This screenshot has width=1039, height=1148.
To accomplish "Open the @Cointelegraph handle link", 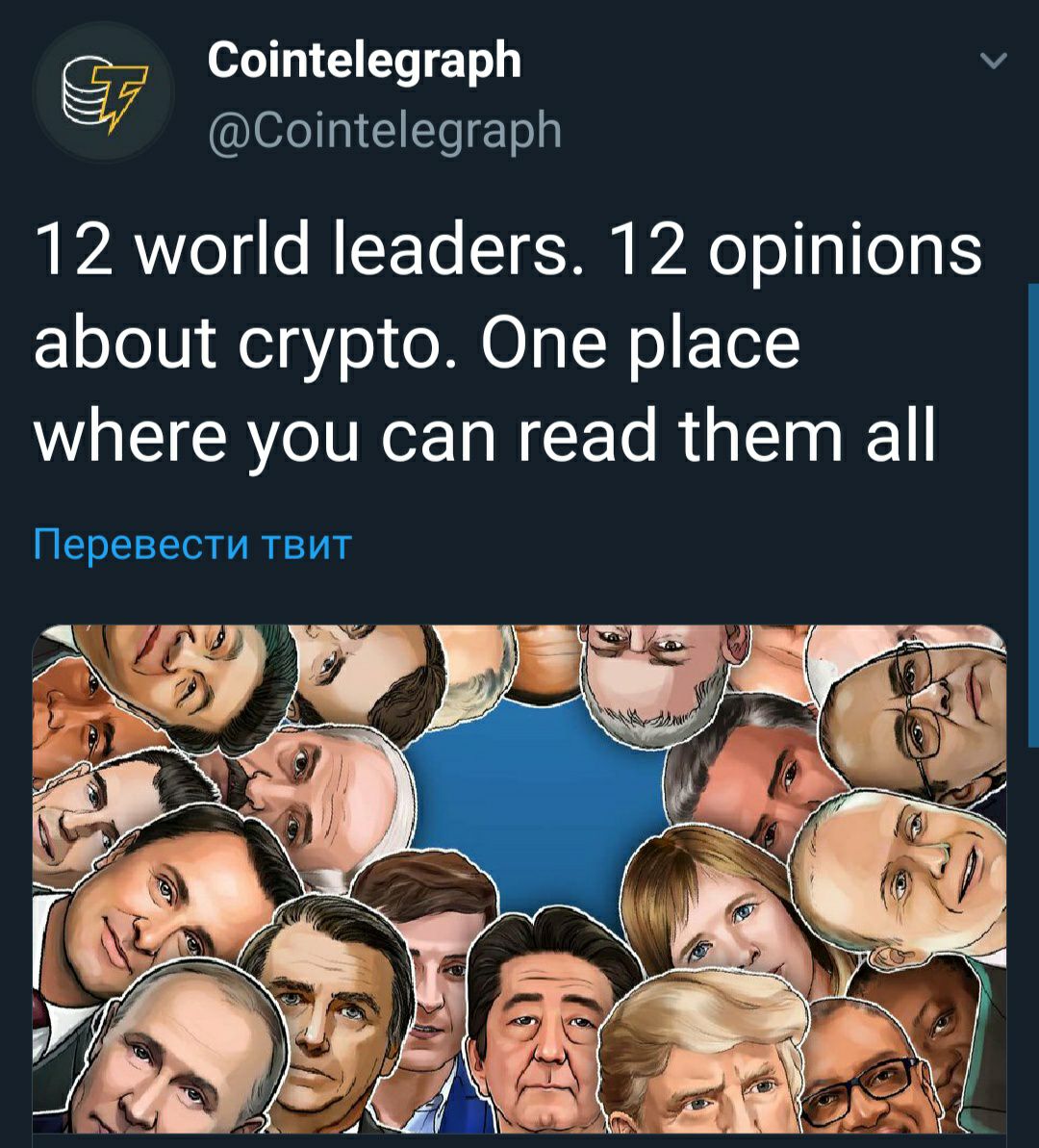I will coord(385,130).
